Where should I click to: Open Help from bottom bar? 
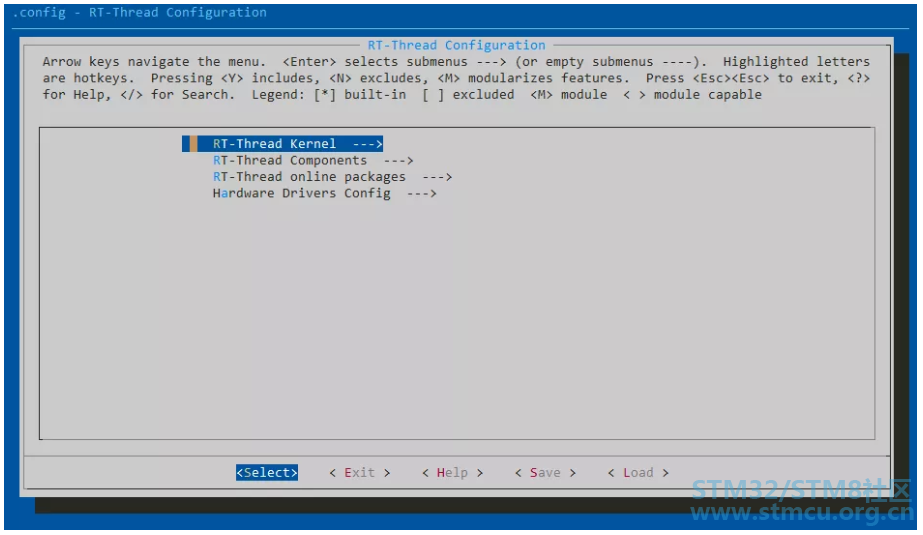coord(452,473)
